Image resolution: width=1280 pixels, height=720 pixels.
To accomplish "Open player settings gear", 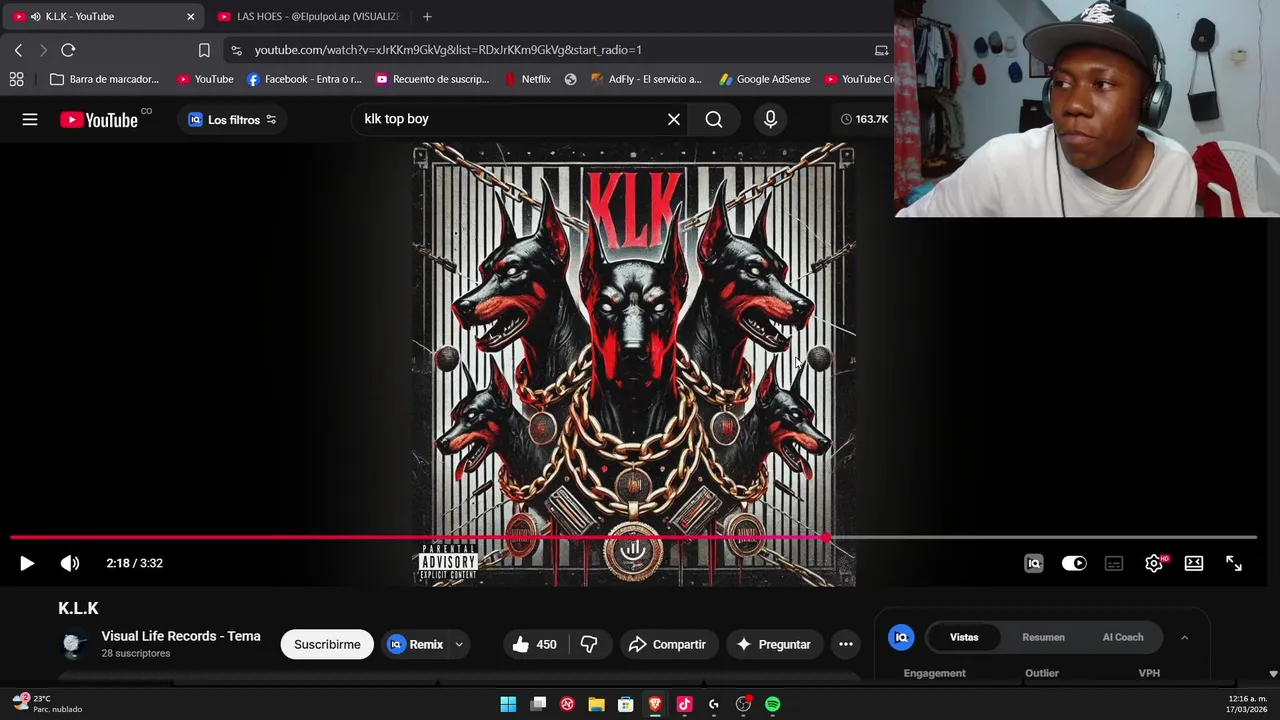I will 1154,563.
